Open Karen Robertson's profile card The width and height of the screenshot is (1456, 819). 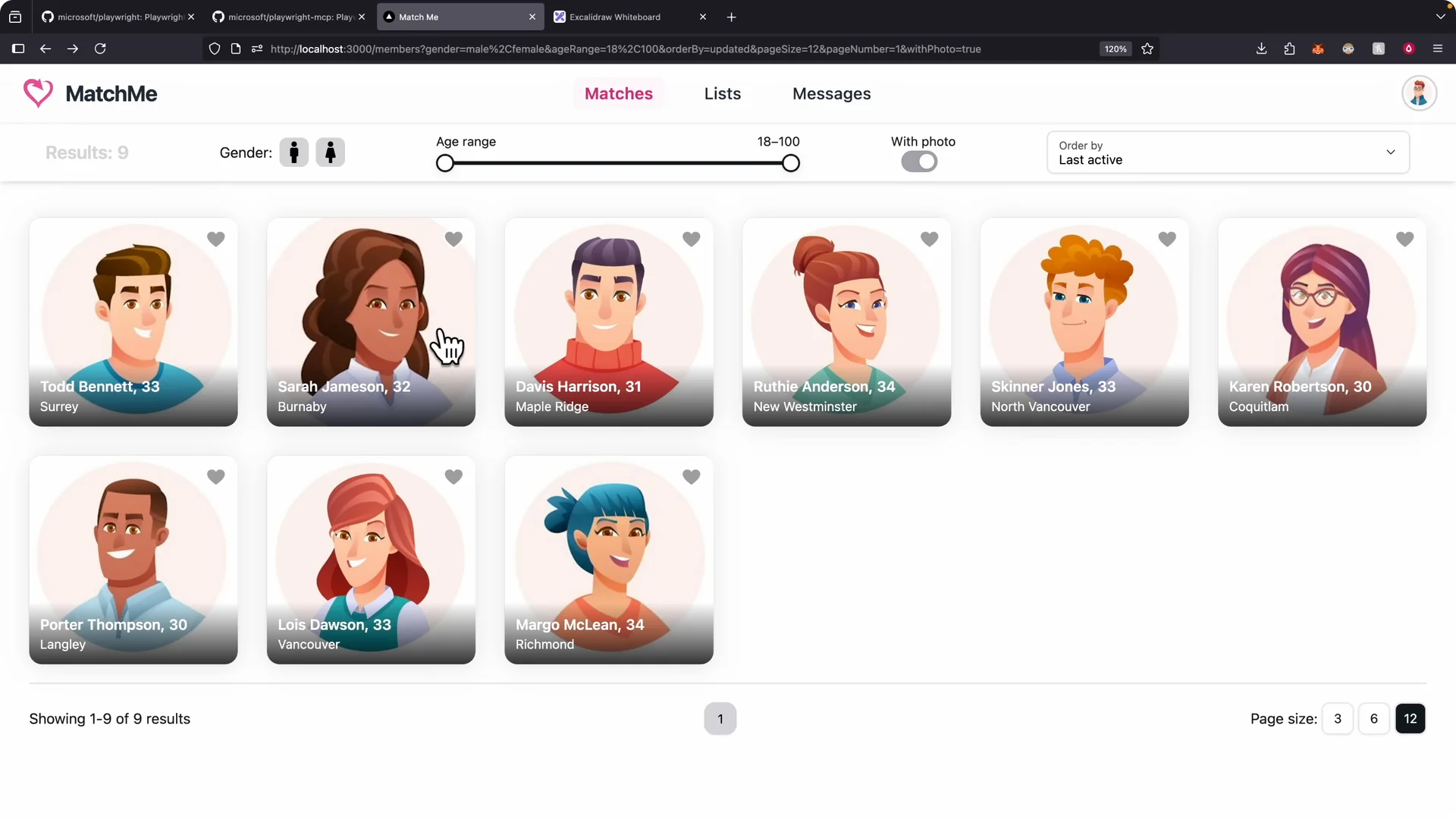[x=1323, y=322]
